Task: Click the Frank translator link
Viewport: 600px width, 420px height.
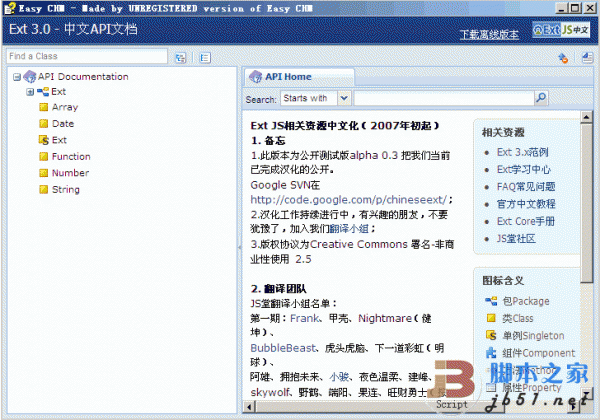Action: (305, 318)
